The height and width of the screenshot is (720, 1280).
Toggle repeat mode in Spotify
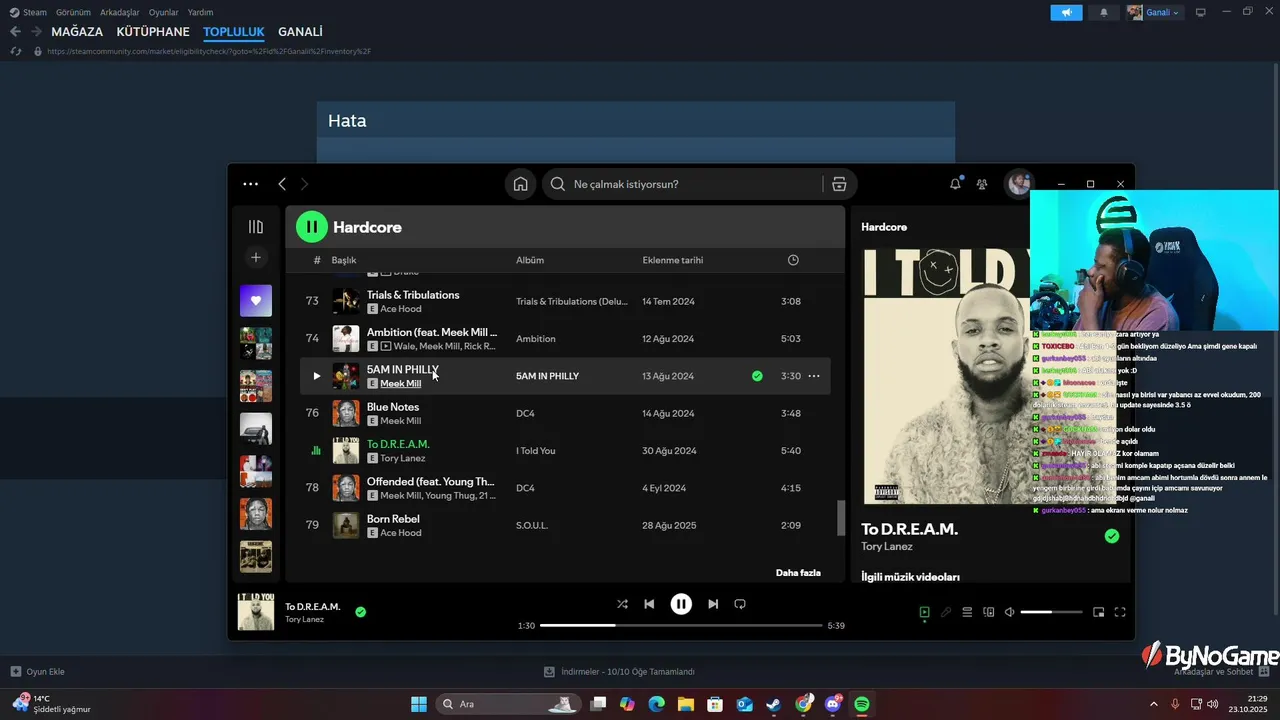pyautogui.click(x=740, y=604)
